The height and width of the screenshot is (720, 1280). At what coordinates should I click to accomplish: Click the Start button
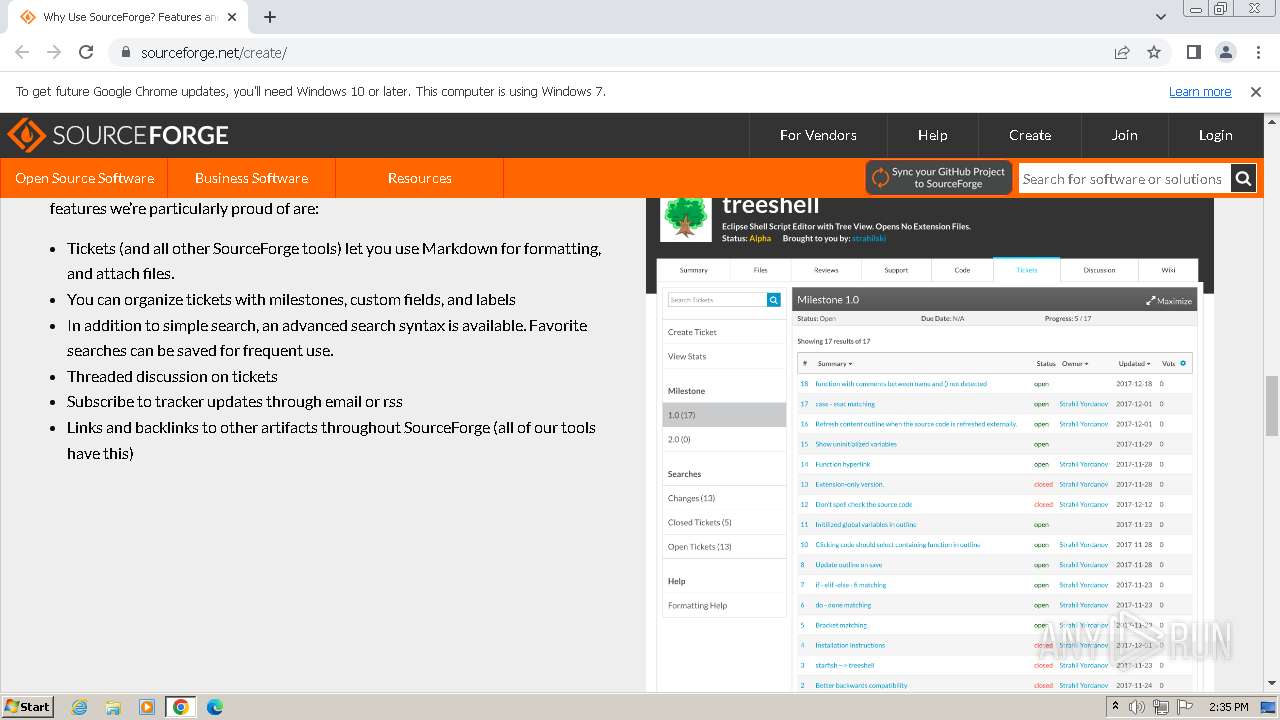pyautogui.click(x=28, y=707)
